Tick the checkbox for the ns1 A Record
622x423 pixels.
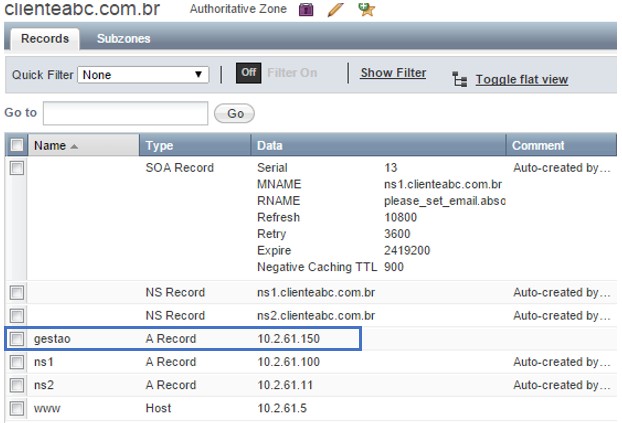coord(16,362)
